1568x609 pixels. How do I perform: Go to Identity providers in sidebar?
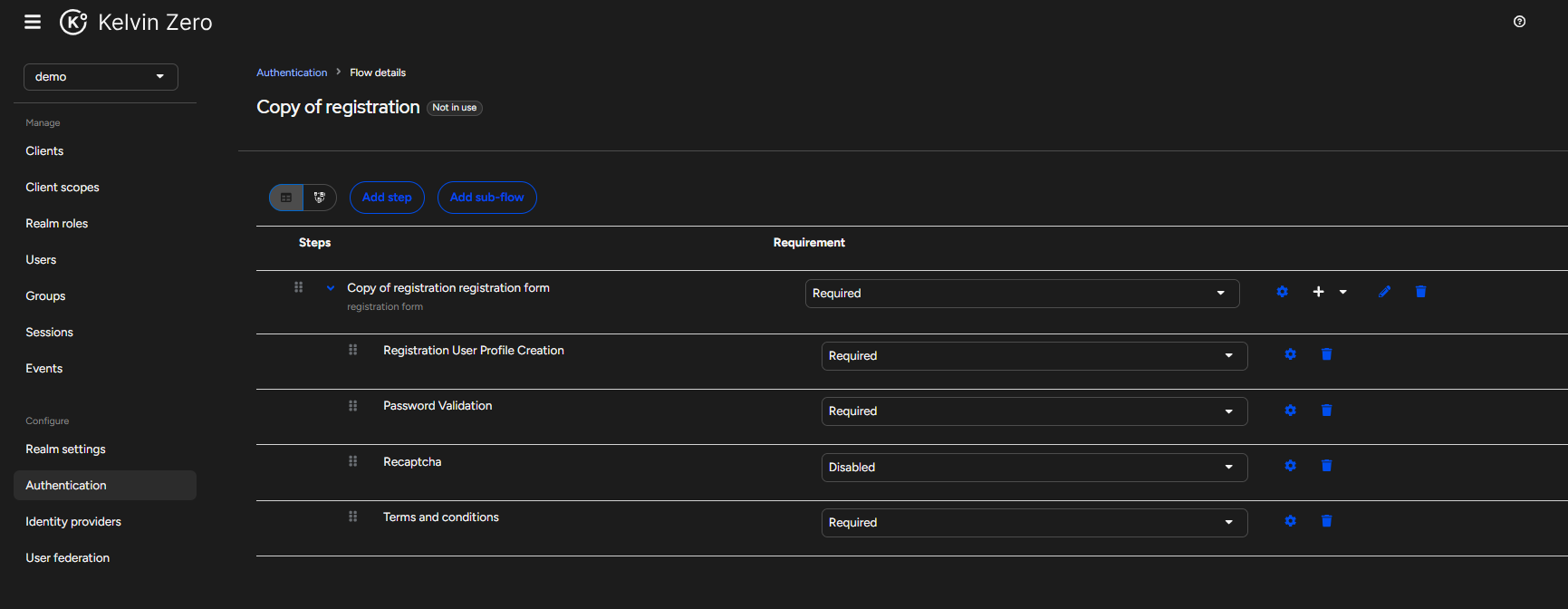point(73,522)
